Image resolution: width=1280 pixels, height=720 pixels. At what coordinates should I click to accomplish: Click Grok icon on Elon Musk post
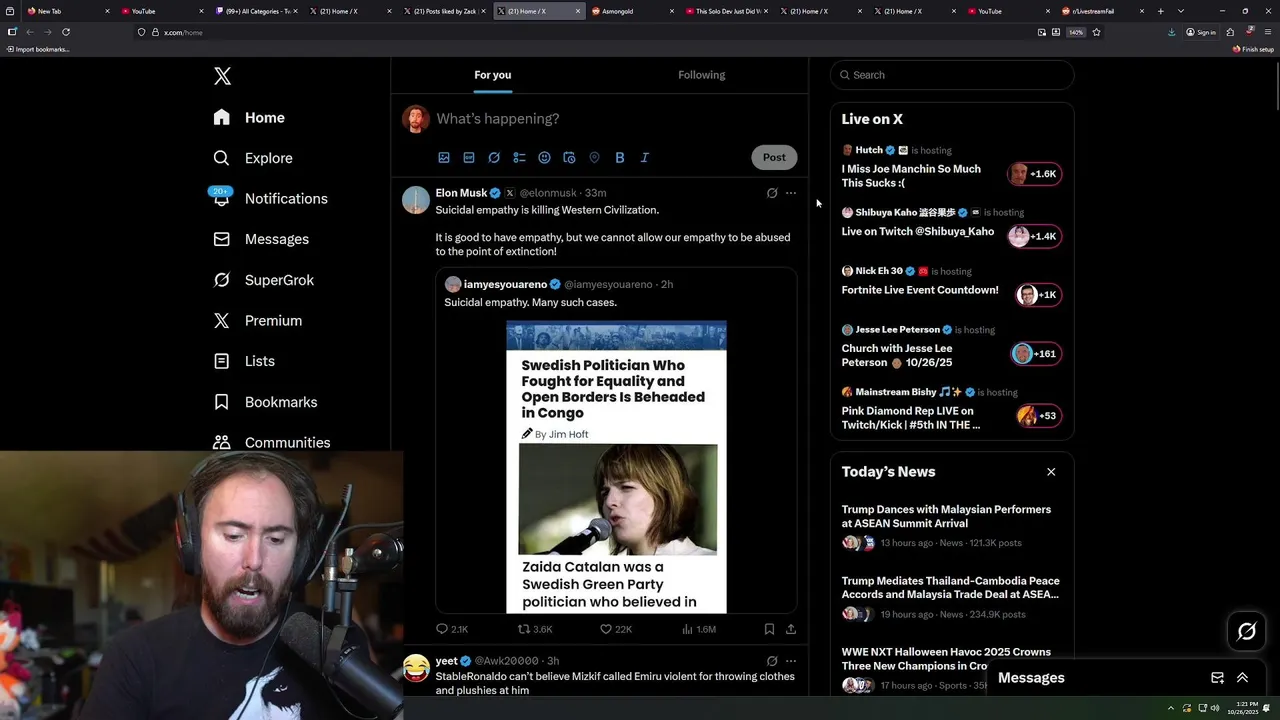coord(772,193)
